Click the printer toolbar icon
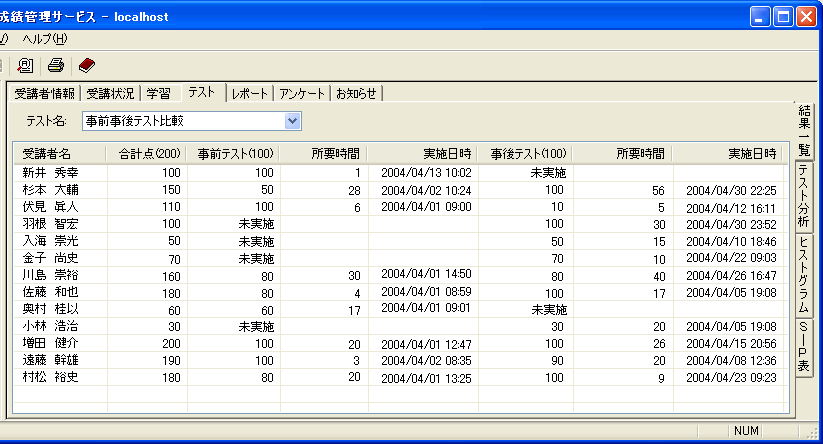The height and width of the screenshot is (444, 823). click(56, 66)
